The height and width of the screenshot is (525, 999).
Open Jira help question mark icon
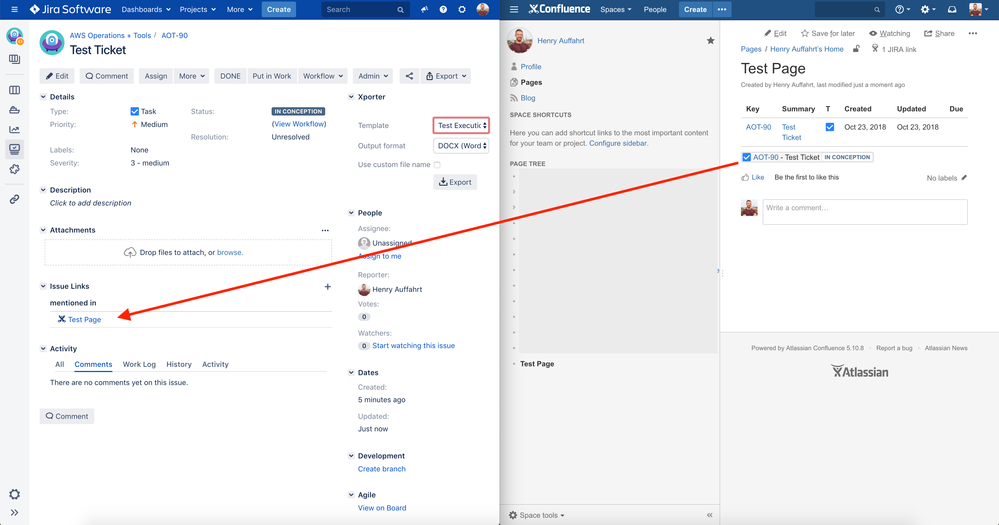pyautogui.click(x=443, y=10)
